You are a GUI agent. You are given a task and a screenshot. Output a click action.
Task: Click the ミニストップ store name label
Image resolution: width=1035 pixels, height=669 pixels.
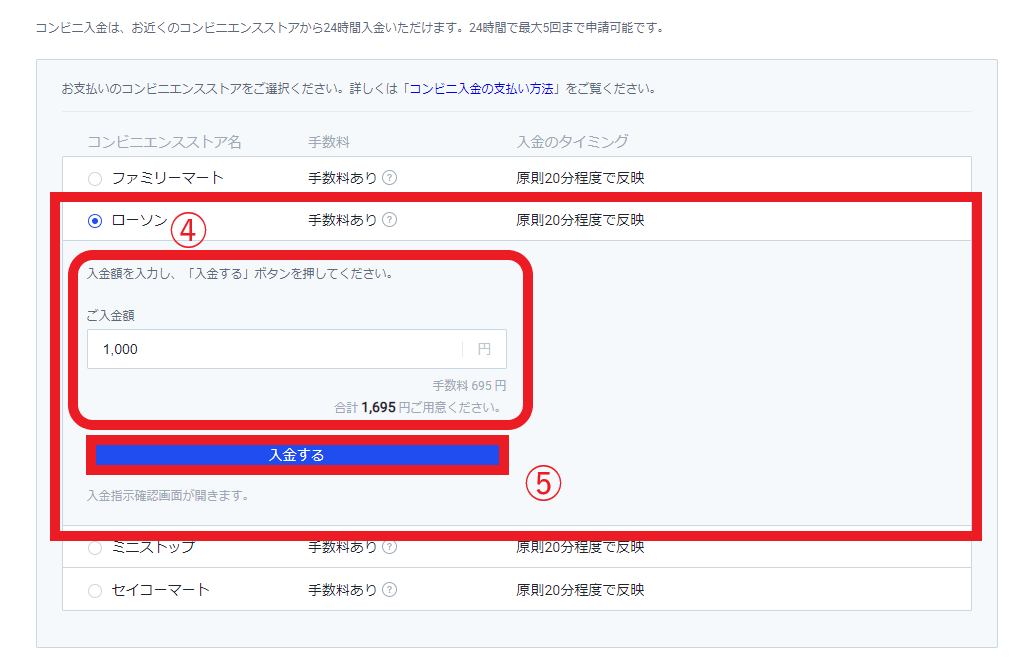tap(153, 548)
